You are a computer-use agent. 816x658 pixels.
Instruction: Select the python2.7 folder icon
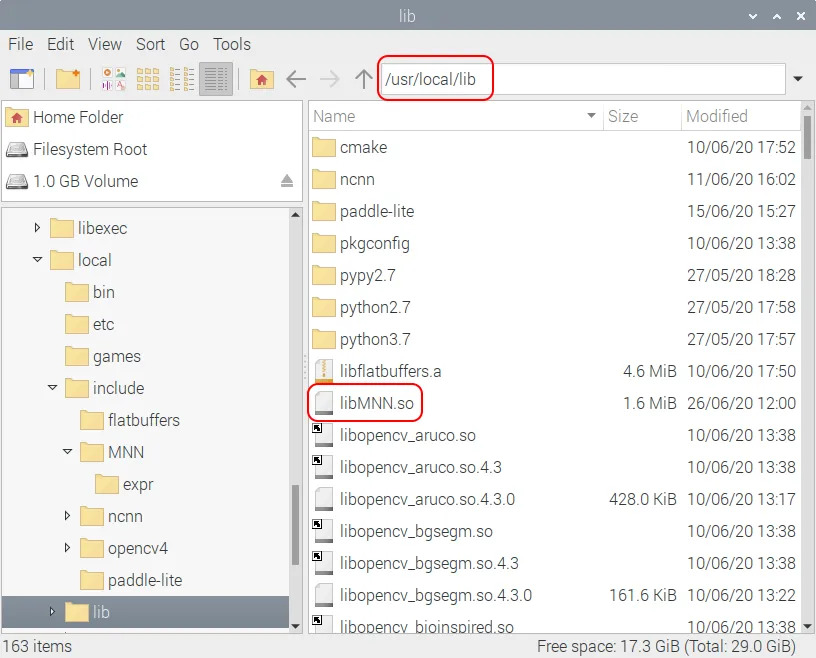click(324, 308)
